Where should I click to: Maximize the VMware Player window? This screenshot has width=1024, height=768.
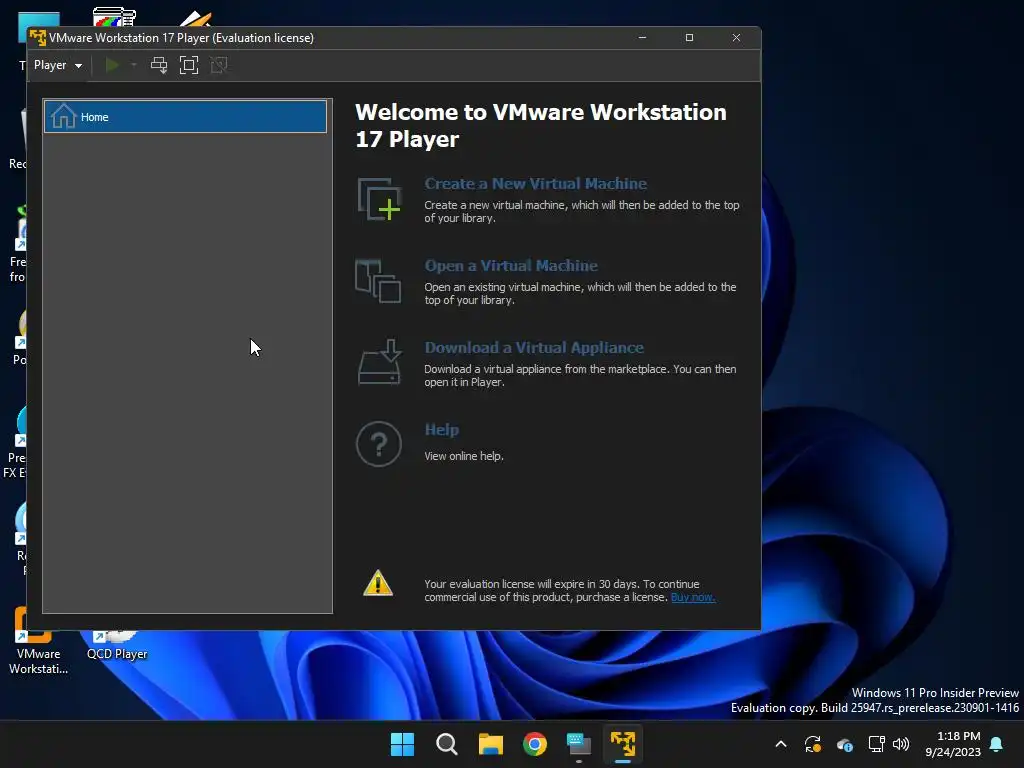[x=689, y=38]
